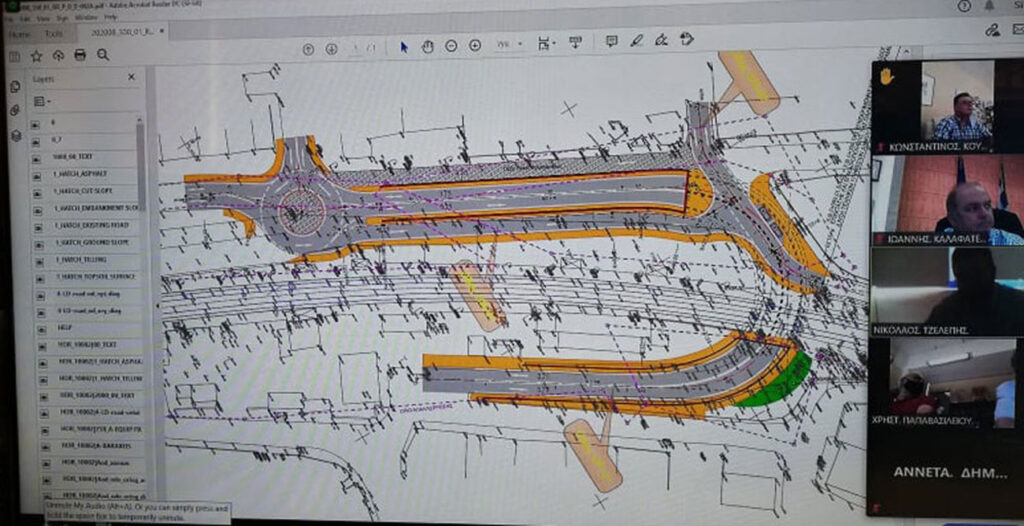This screenshot has width=1024, height=526.
Task: Add a comment with speech bubble icon
Action: [x=611, y=41]
